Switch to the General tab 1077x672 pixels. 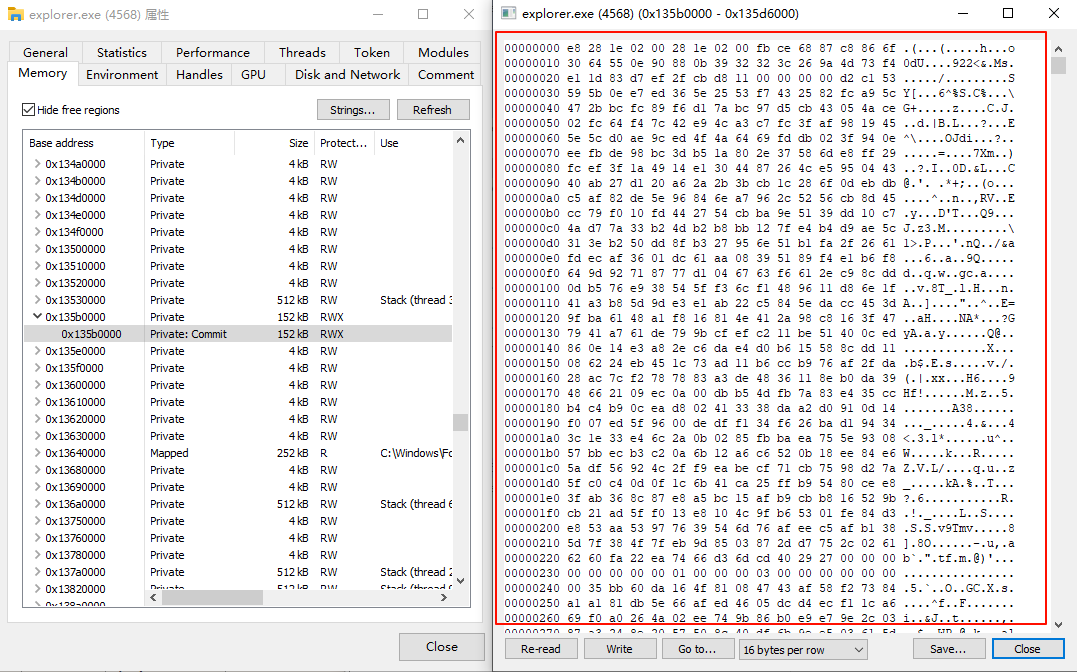[x=45, y=52]
